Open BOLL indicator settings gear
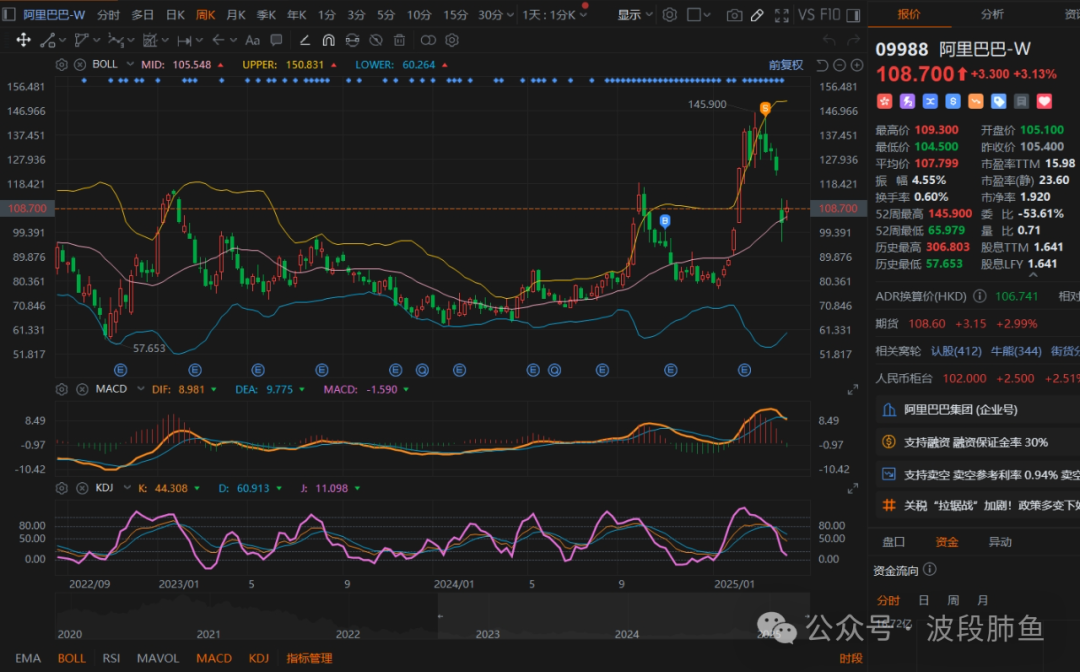Image resolution: width=1080 pixels, height=672 pixels. click(x=61, y=65)
